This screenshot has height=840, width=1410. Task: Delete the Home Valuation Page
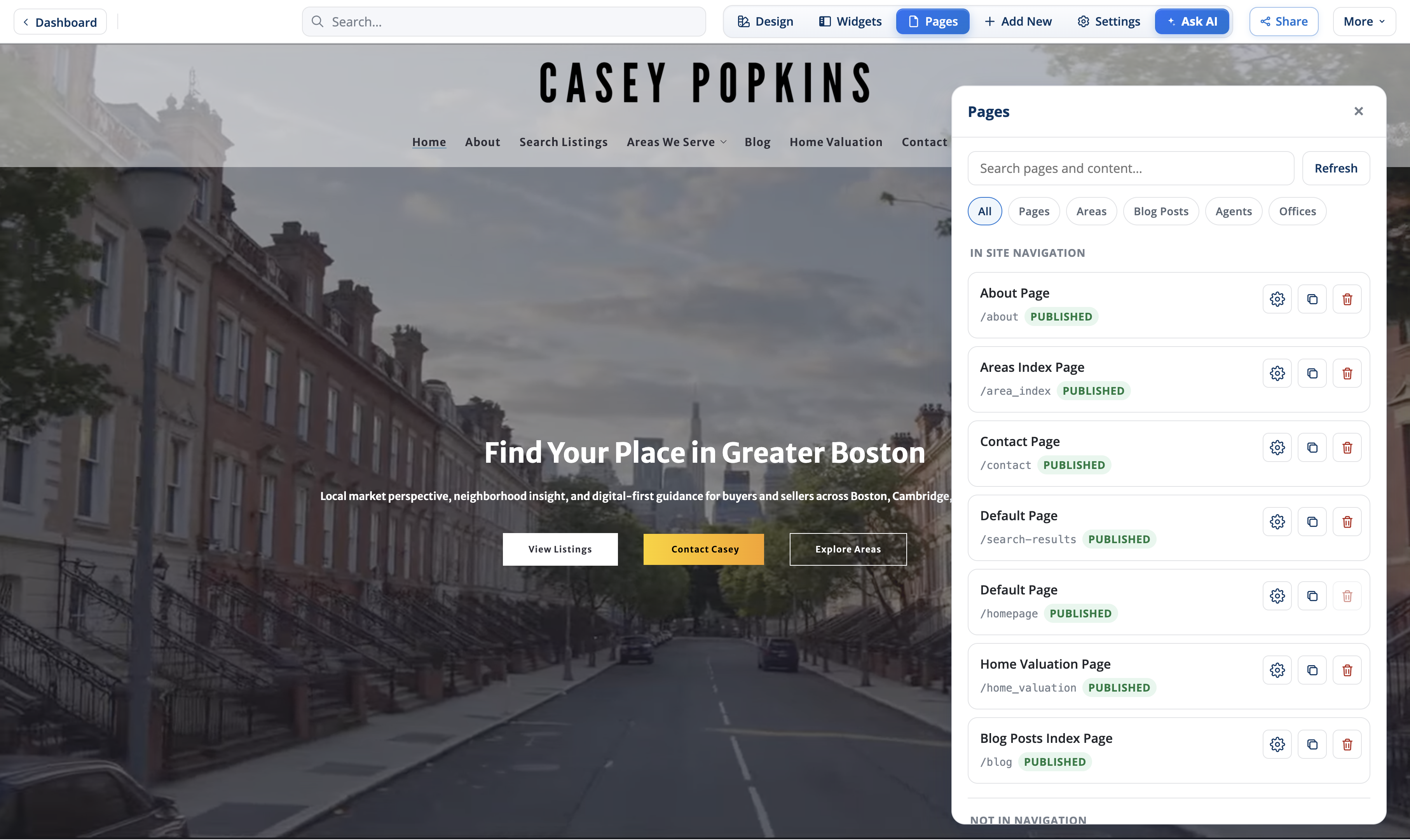[1347, 669]
